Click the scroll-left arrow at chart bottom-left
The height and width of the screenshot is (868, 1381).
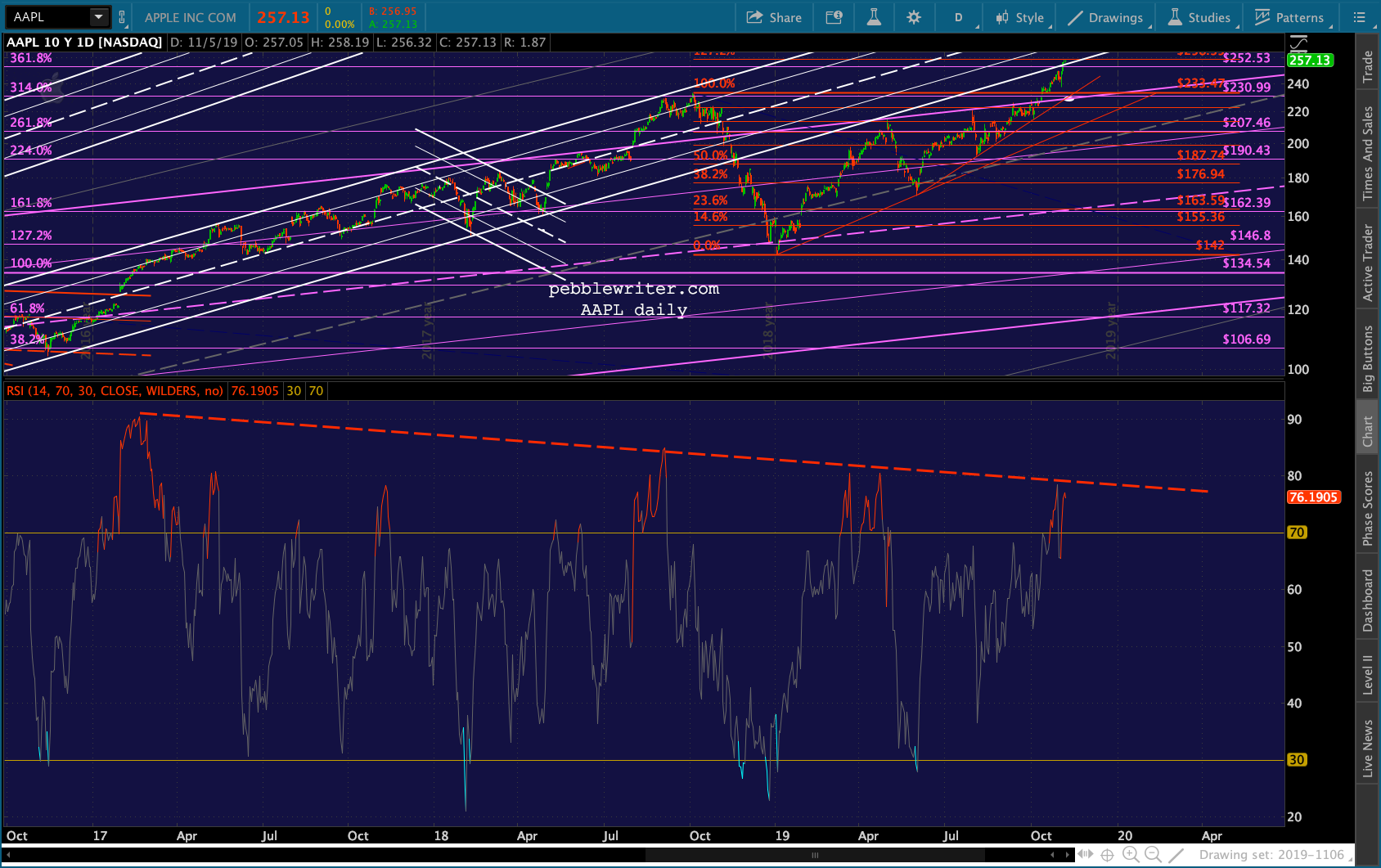click(8, 855)
